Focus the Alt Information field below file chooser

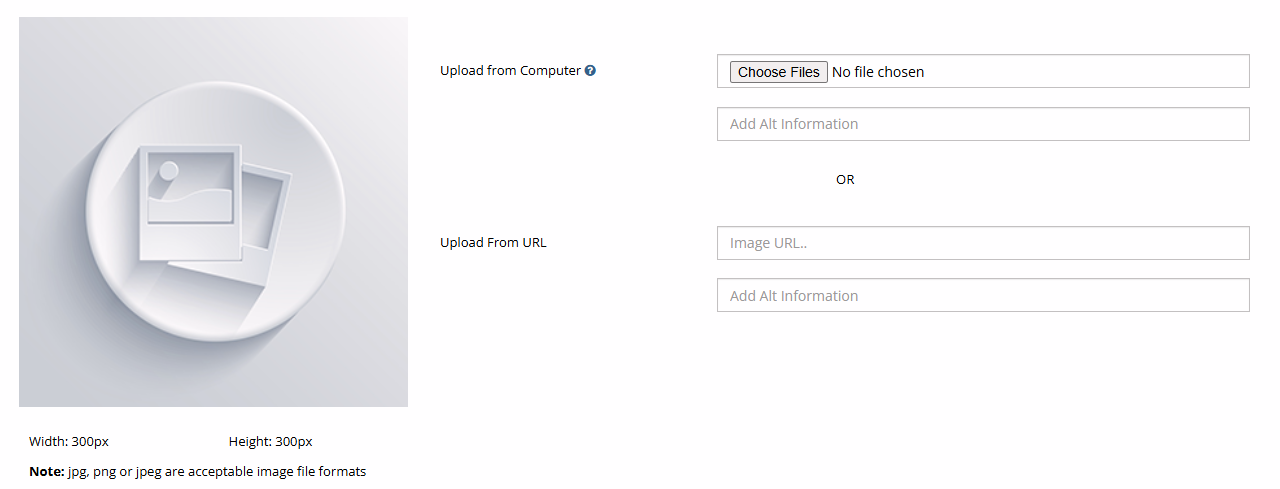[983, 124]
